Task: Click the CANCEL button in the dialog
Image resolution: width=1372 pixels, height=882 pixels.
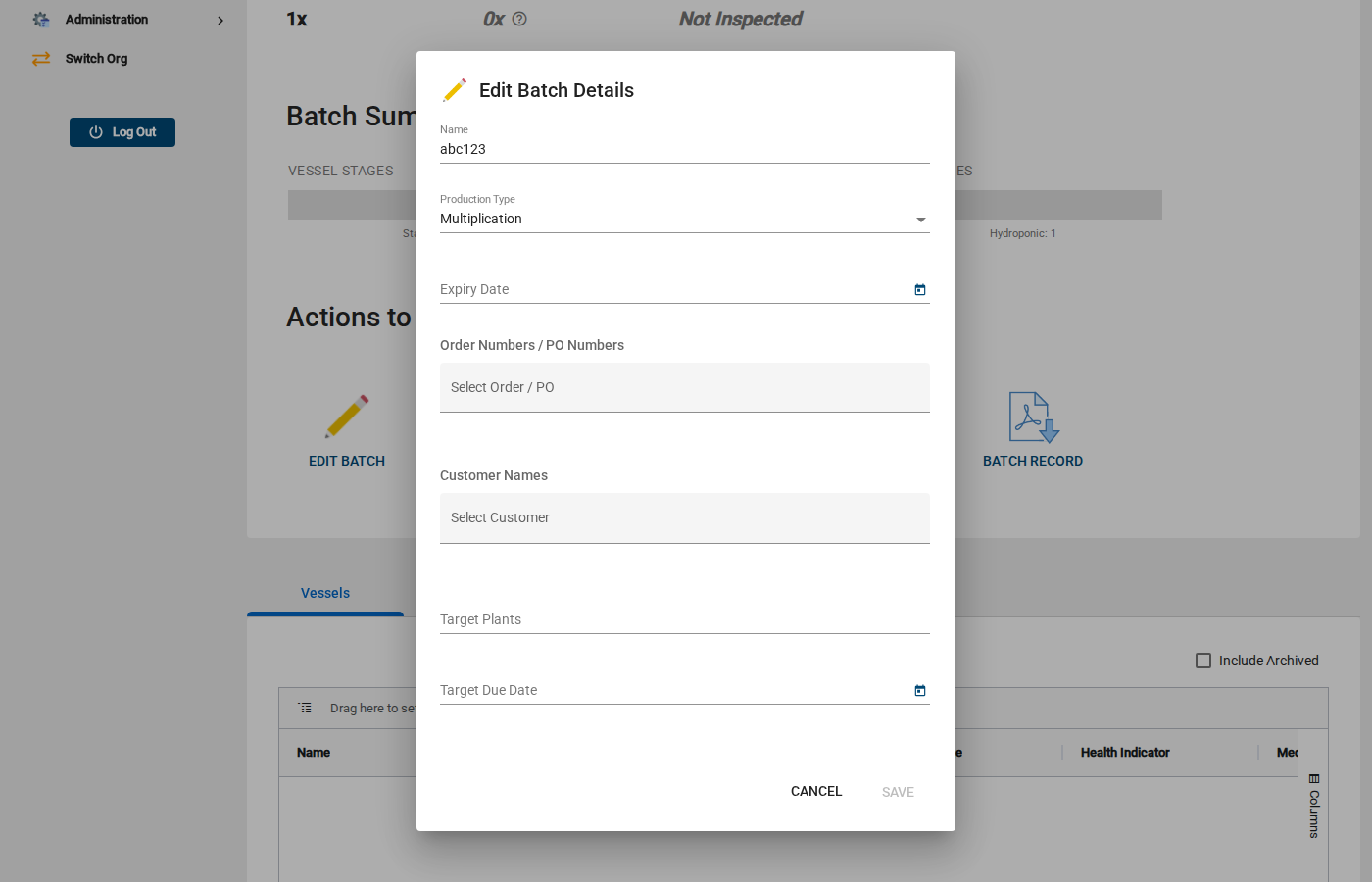Action: click(x=815, y=791)
